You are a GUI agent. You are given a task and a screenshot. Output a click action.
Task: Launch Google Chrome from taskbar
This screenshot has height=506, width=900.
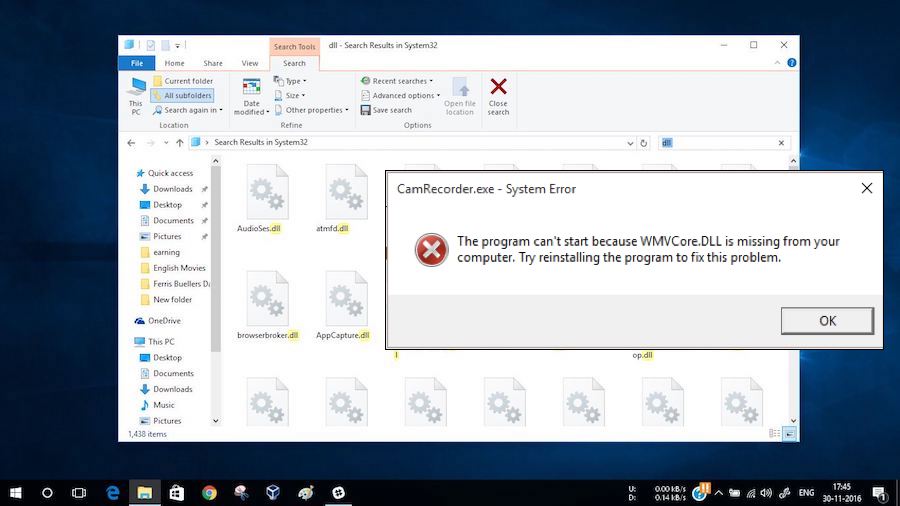[x=209, y=493]
